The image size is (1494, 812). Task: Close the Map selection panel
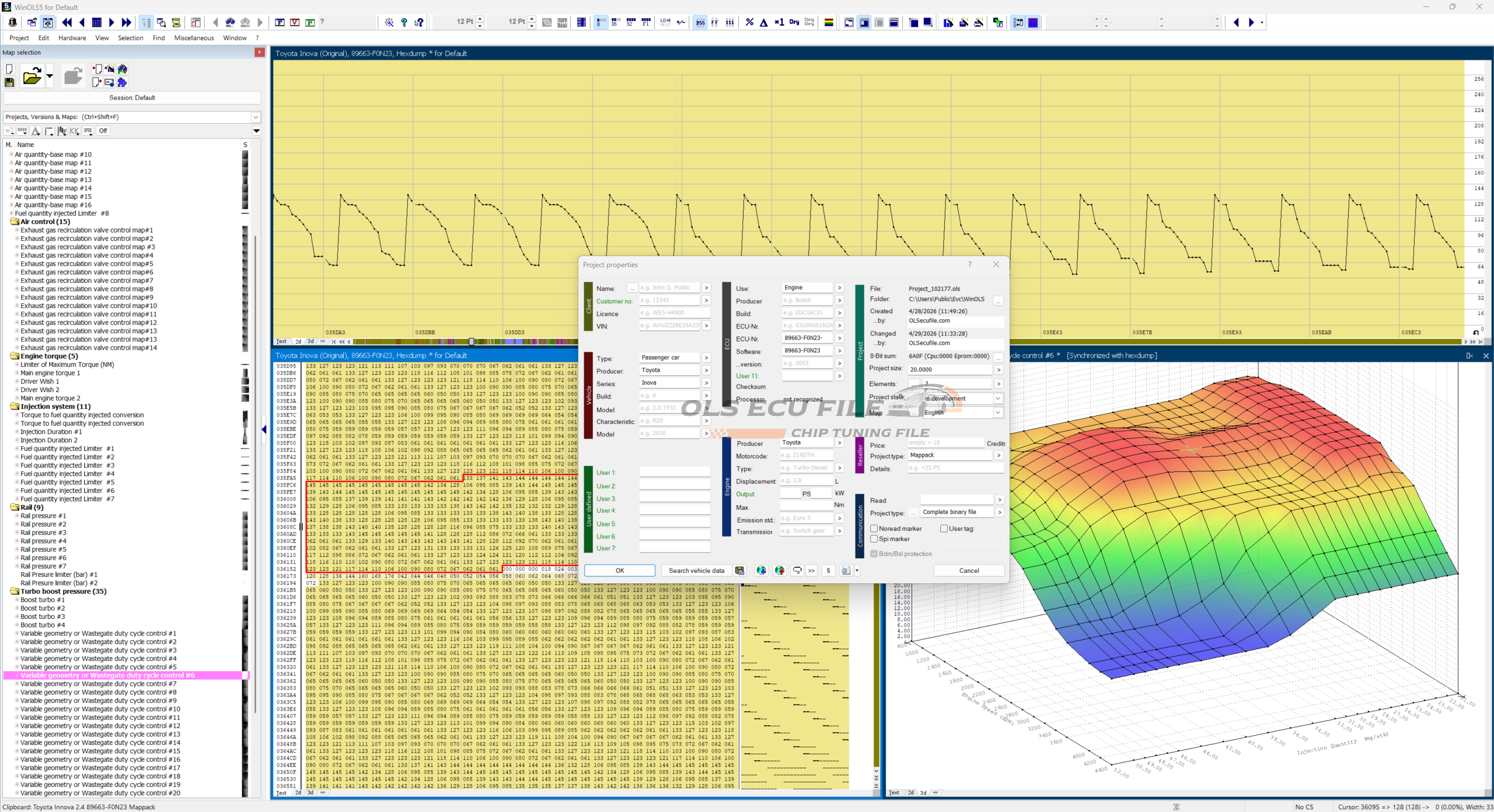click(x=260, y=52)
